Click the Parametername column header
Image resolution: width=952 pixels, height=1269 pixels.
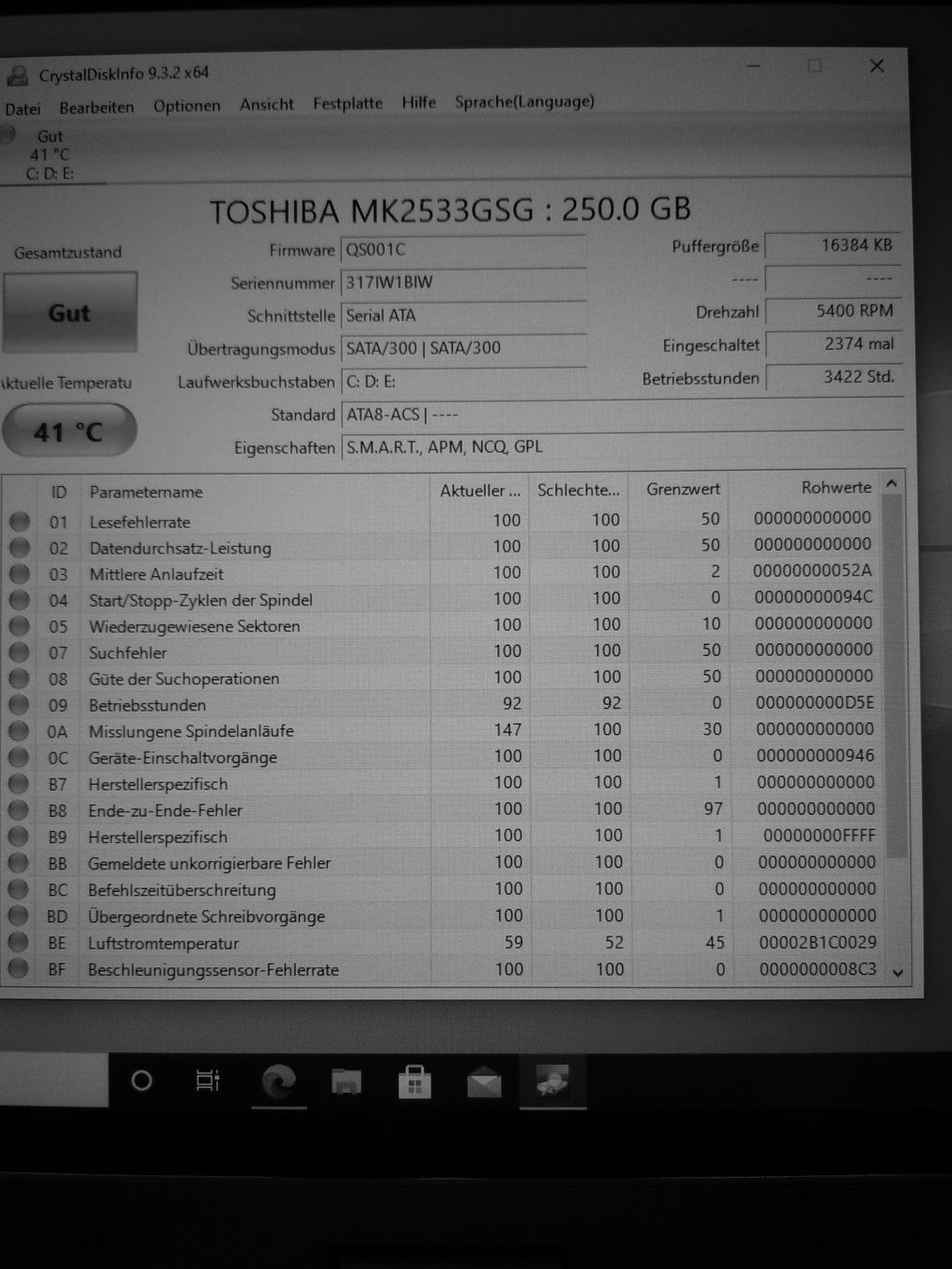[x=256, y=492]
